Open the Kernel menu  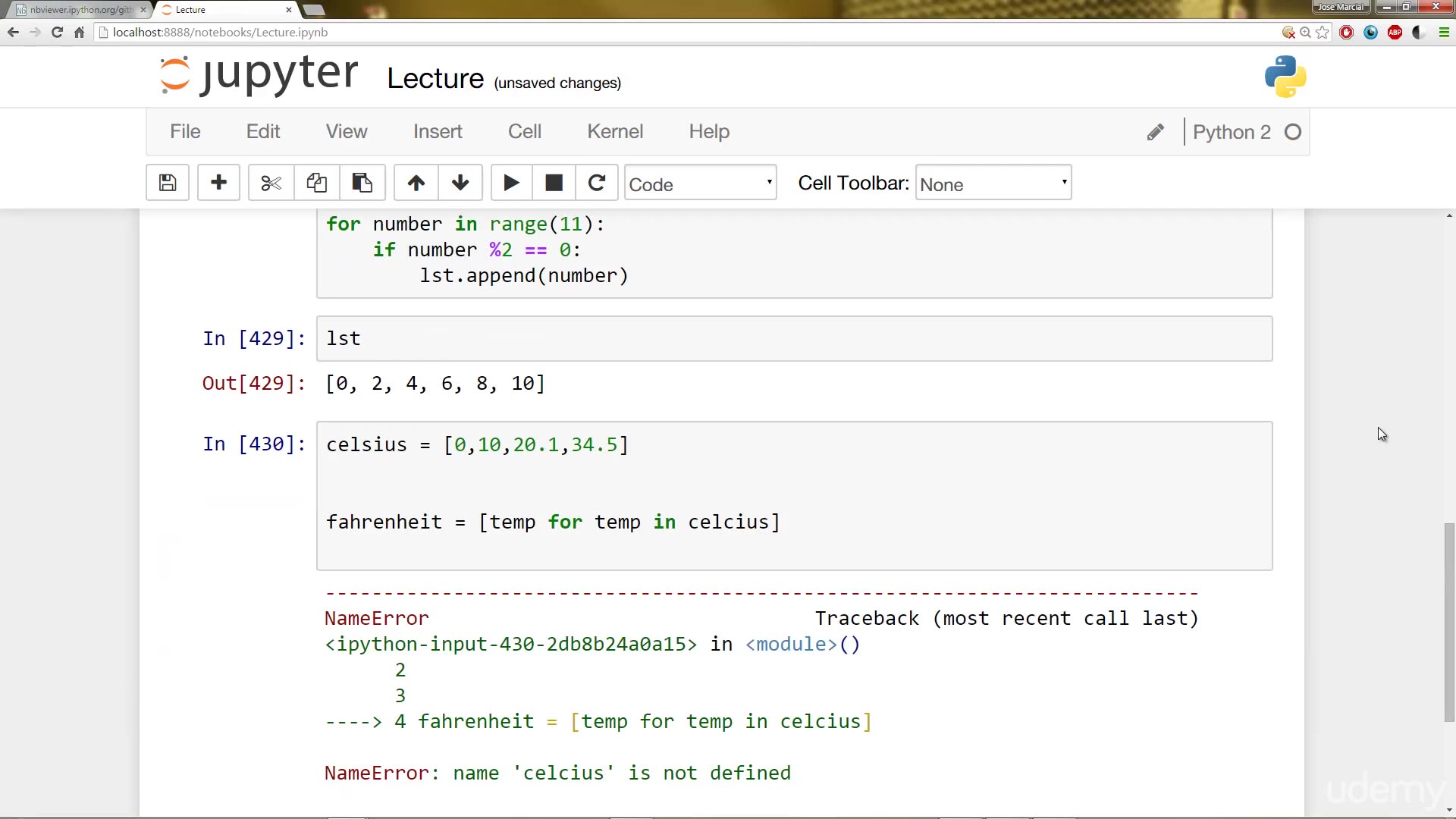pos(614,131)
